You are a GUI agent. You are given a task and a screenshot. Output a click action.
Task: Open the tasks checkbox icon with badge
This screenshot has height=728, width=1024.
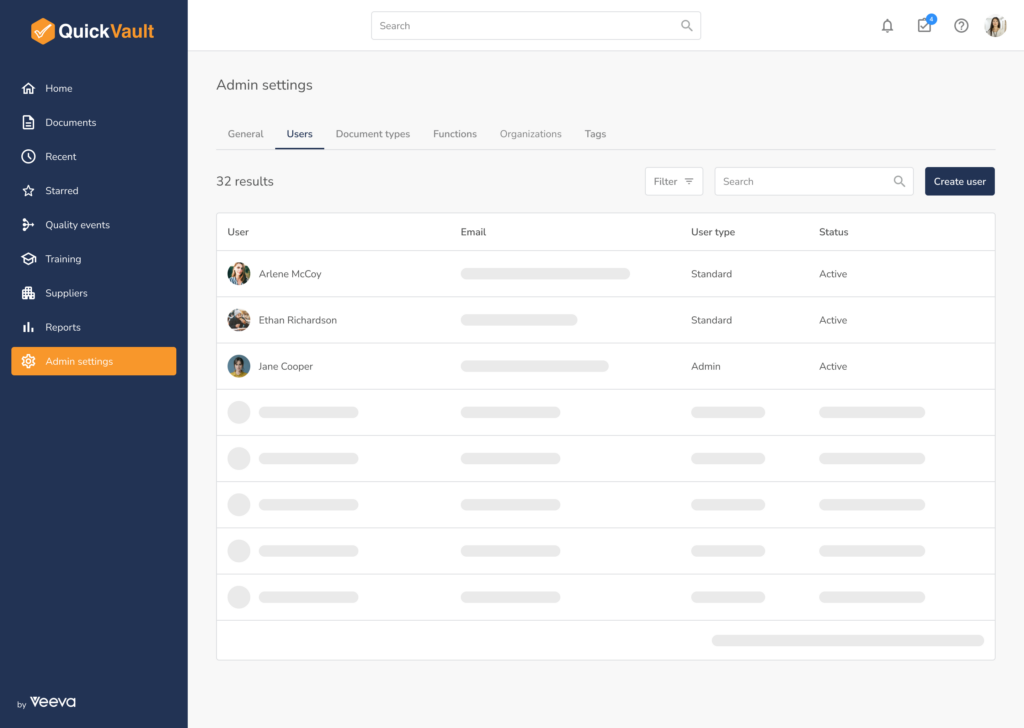click(x=924, y=26)
